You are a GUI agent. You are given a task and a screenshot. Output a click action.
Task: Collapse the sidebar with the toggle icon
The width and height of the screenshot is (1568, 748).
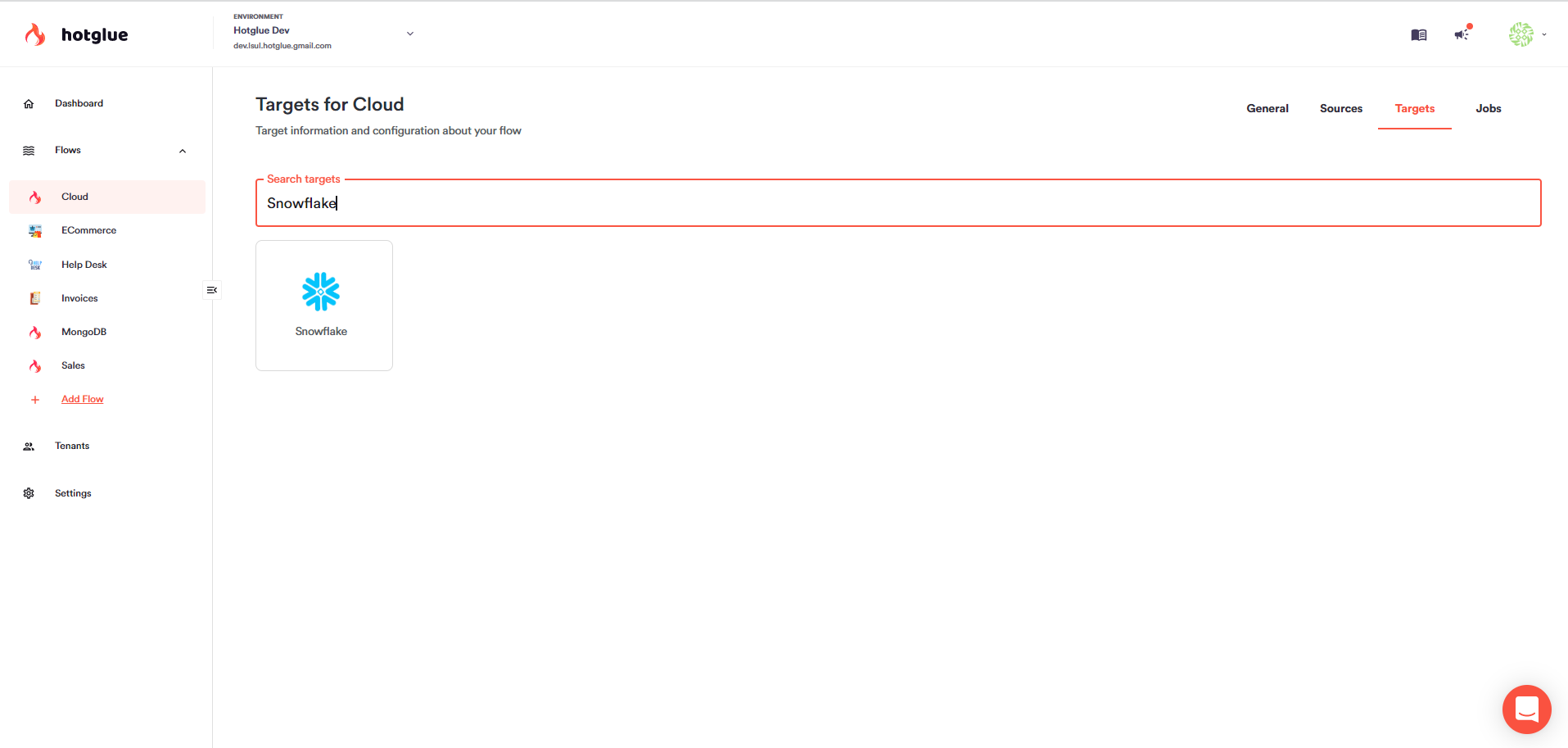point(212,290)
